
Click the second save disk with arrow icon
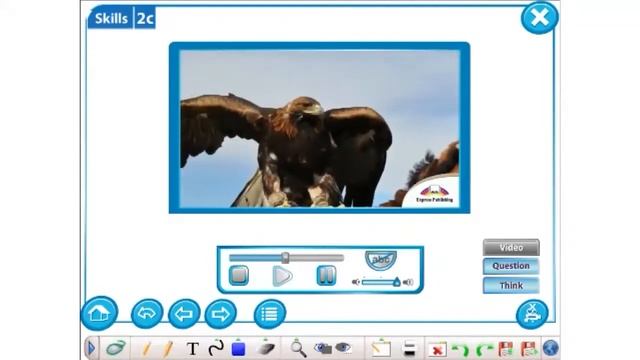(x=529, y=349)
